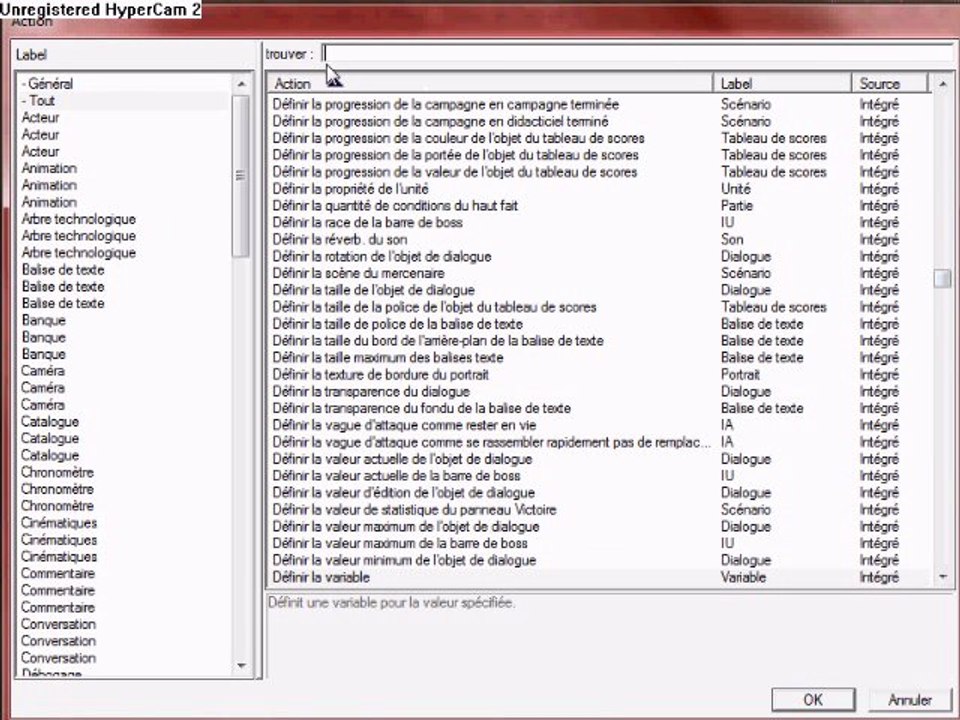Viewport: 960px width, 720px height.
Task: Sort list by Action column header
Action: [490, 83]
